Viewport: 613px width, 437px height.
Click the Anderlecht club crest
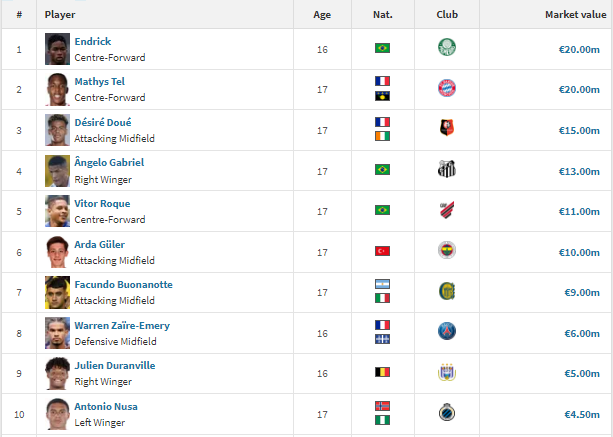pyautogui.click(x=446, y=372)
